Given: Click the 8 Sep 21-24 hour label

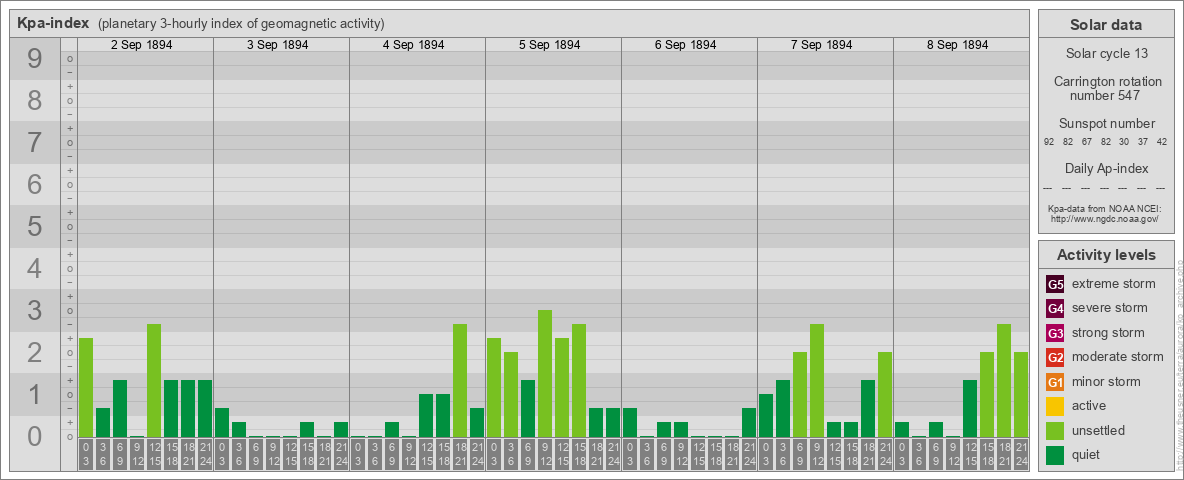Looking at the screenshot, I should 1020,454.
